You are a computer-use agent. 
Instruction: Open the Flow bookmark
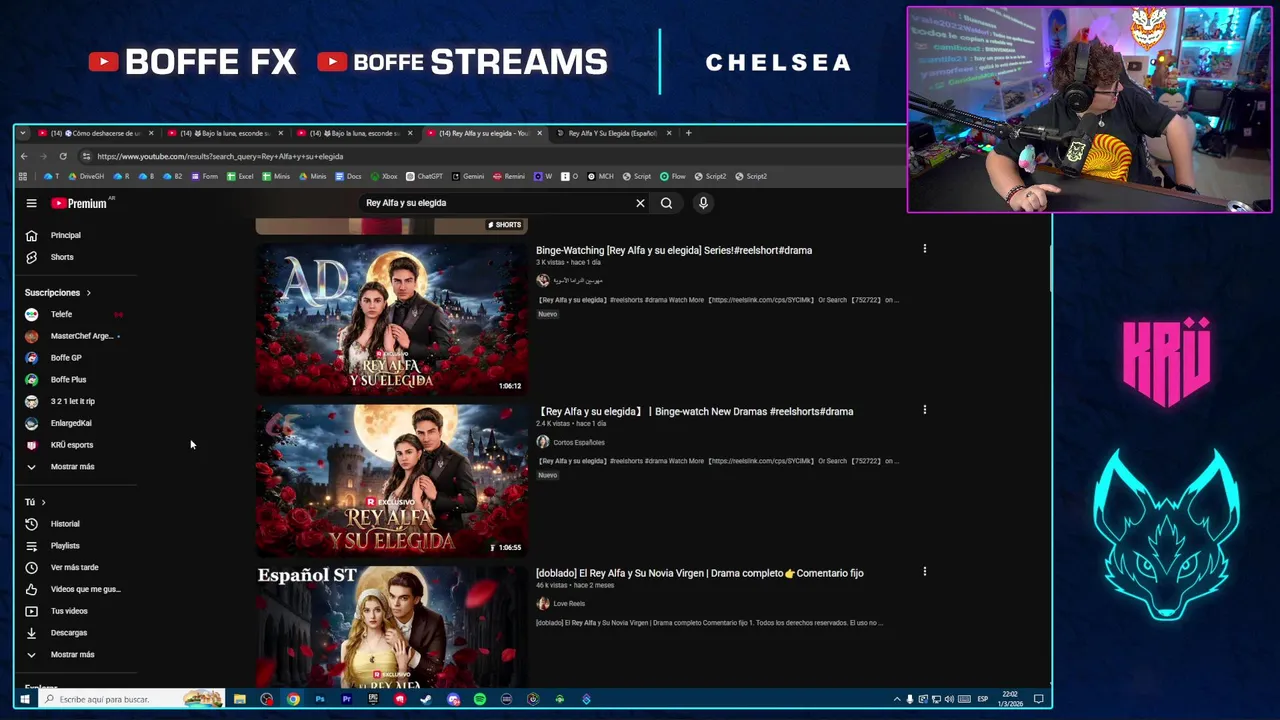(x=673, y=176)
